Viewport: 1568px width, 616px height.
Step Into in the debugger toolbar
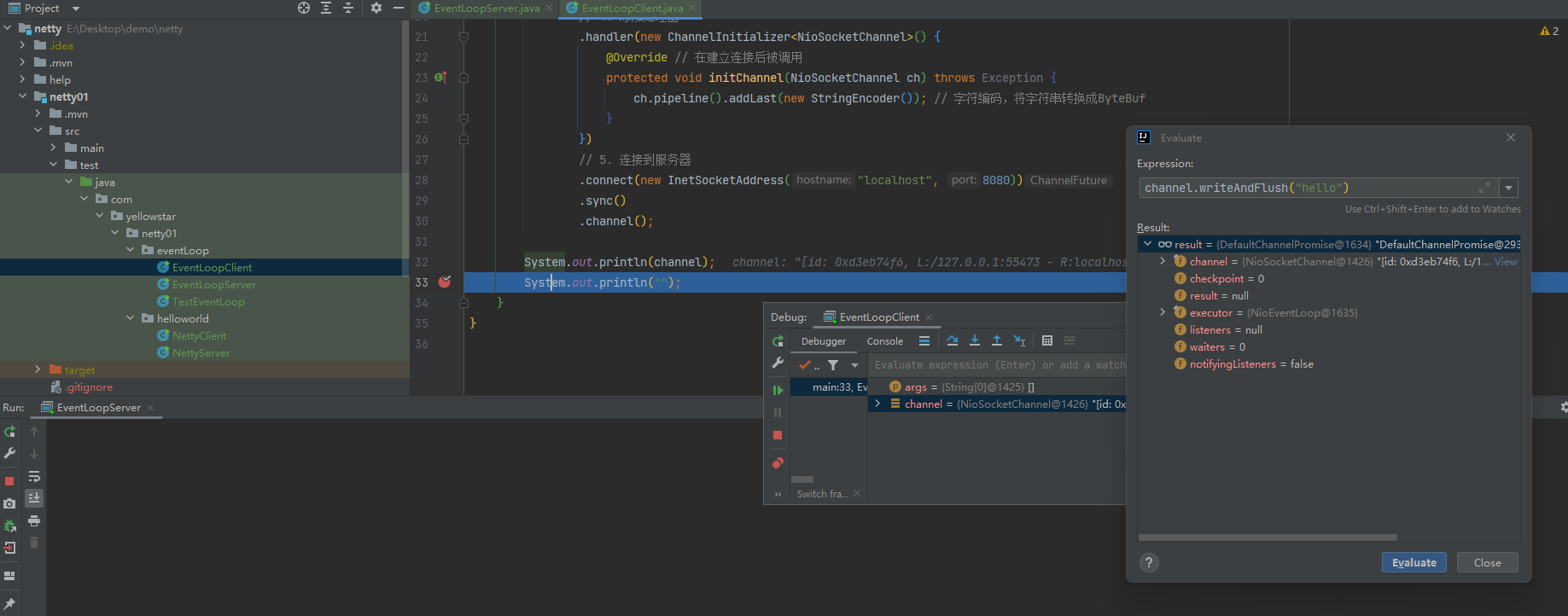(975, 340)
